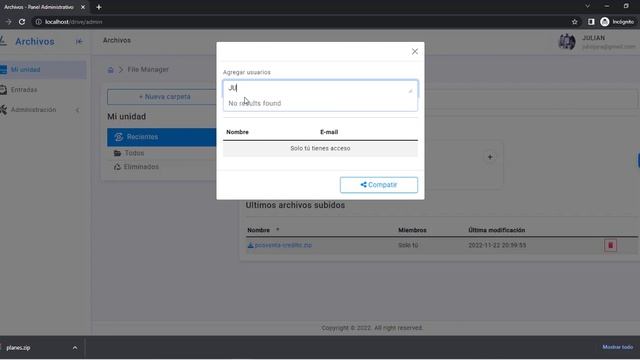Screen dimensions: 640x360
Task: Click the Última modificación column header
Action: pos(497,230)
